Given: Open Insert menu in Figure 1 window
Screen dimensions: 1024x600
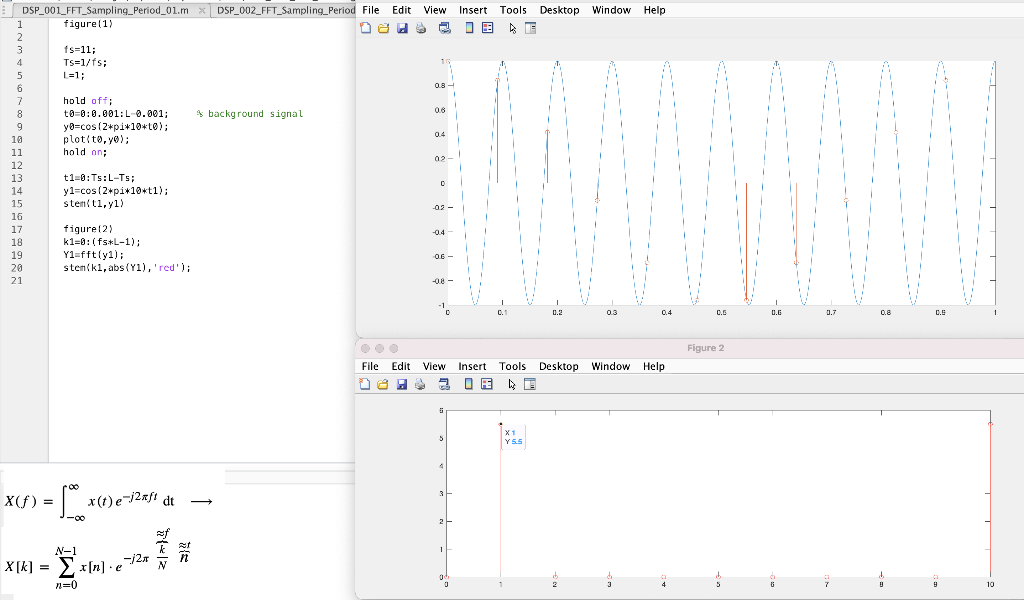Looking at the screenshot, I should tap(473, 10).
